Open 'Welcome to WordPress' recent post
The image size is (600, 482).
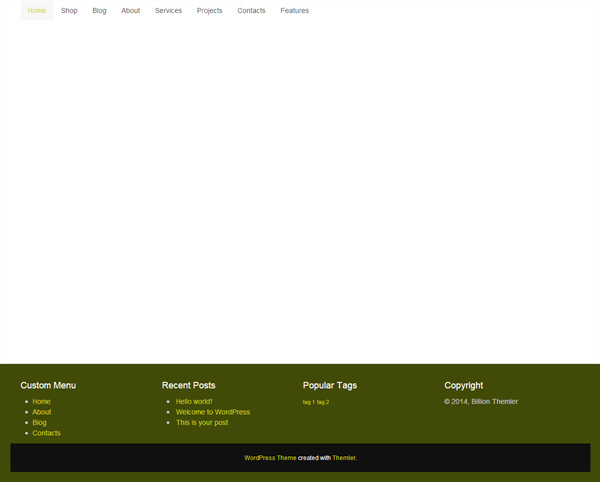(213, 412)
